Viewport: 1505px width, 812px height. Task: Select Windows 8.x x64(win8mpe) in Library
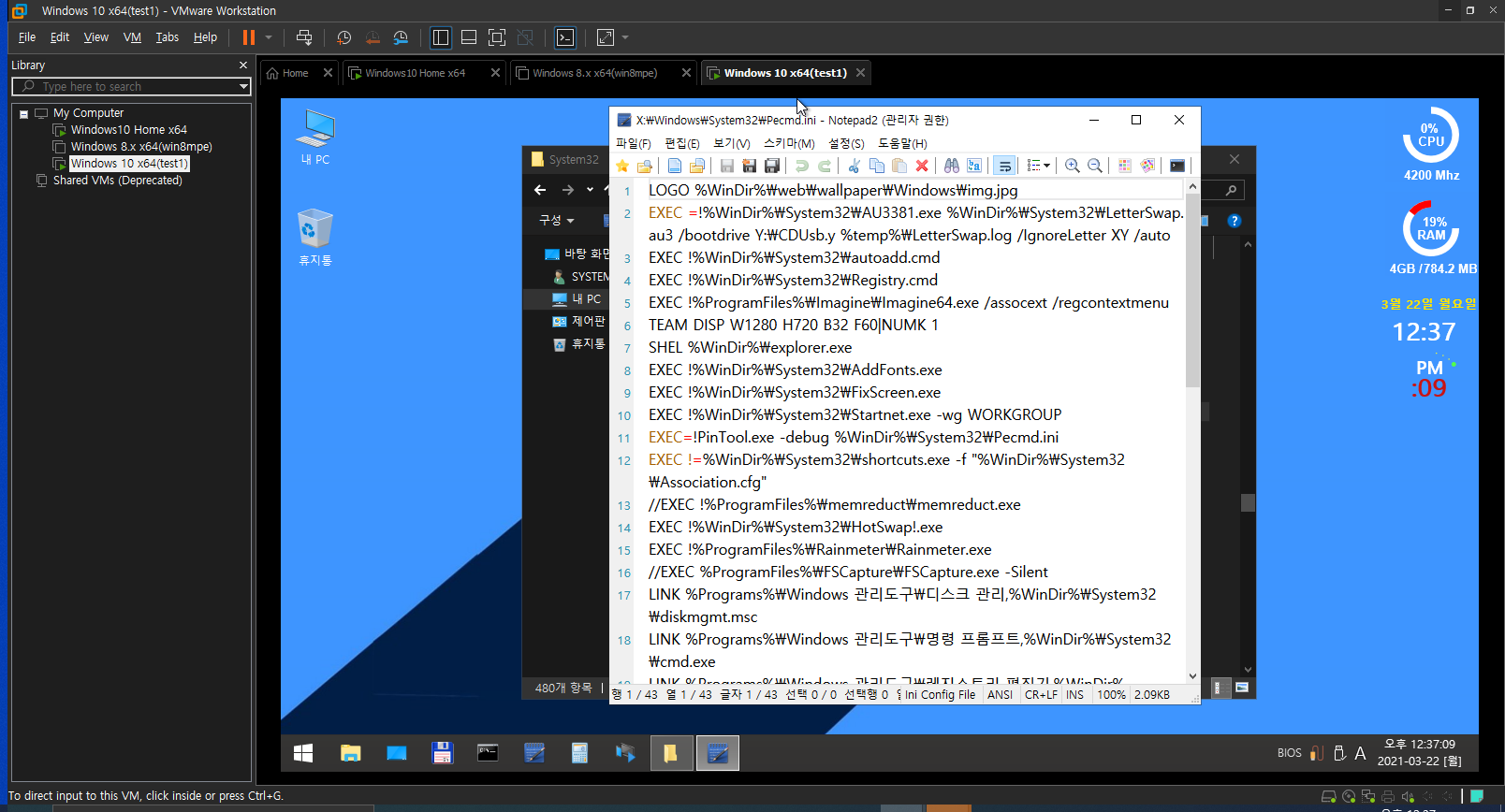click(141, 147)
